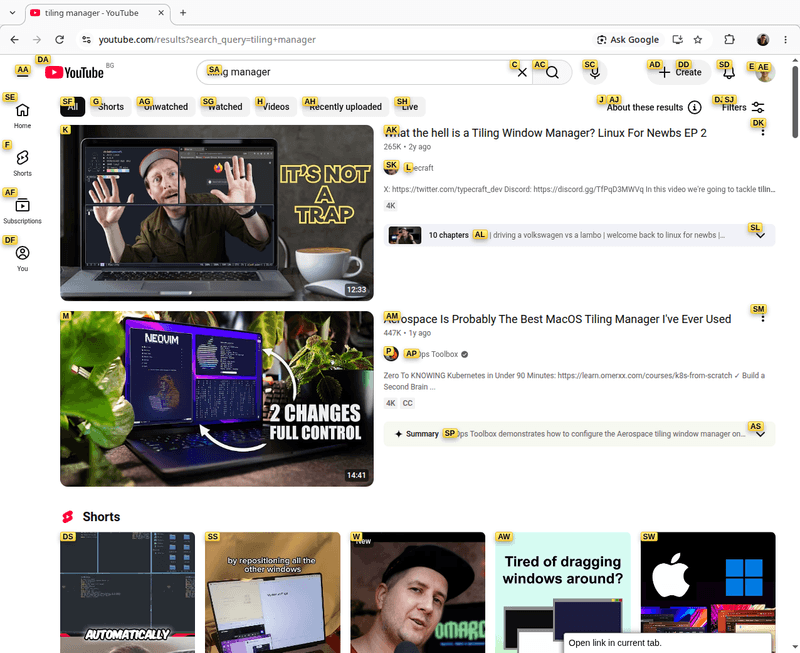
Task: Play the "2 CHANGES FULL CONTROL" thumbnail
Action: (217, 399)
